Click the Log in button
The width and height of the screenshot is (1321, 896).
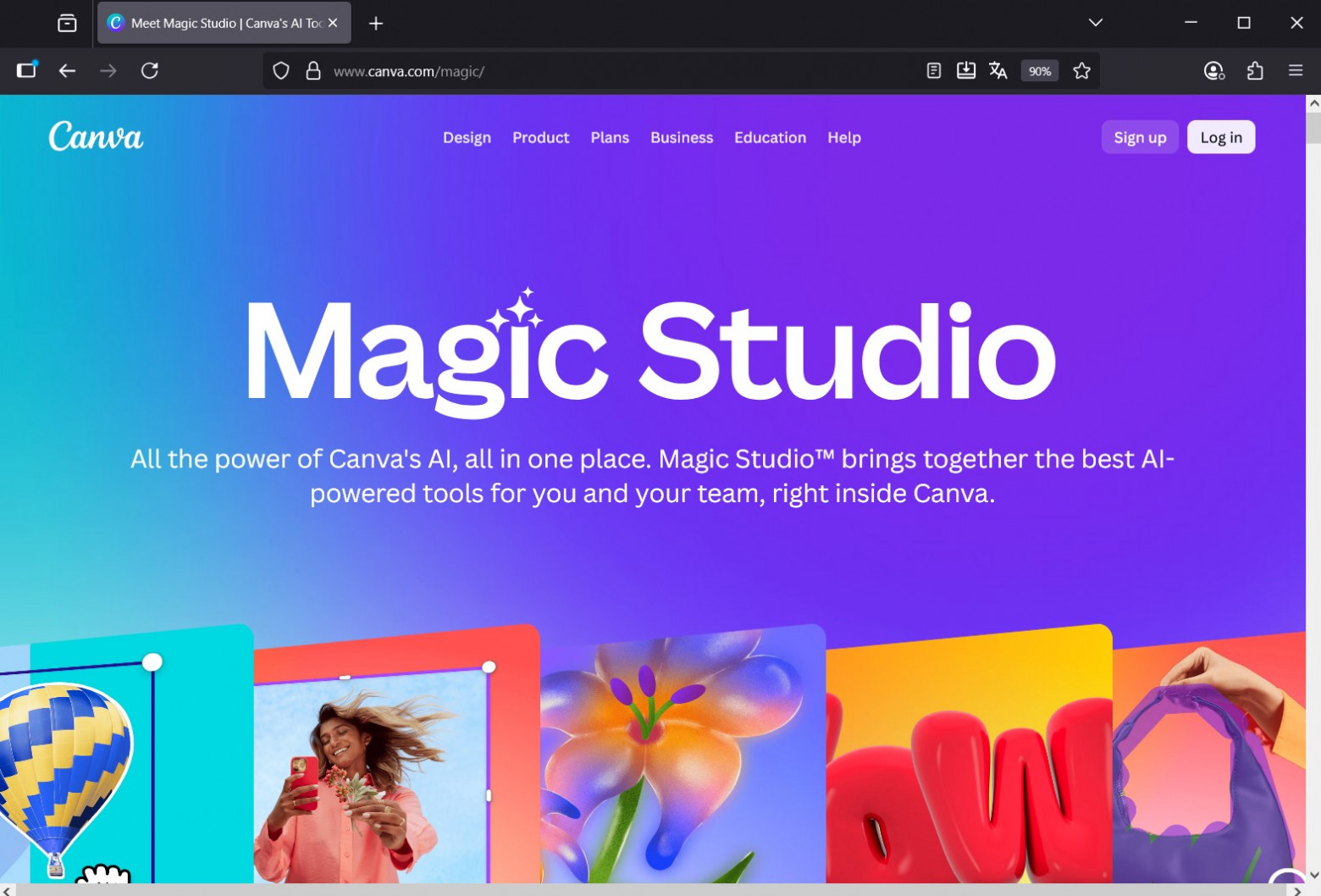coord(1221,136)
